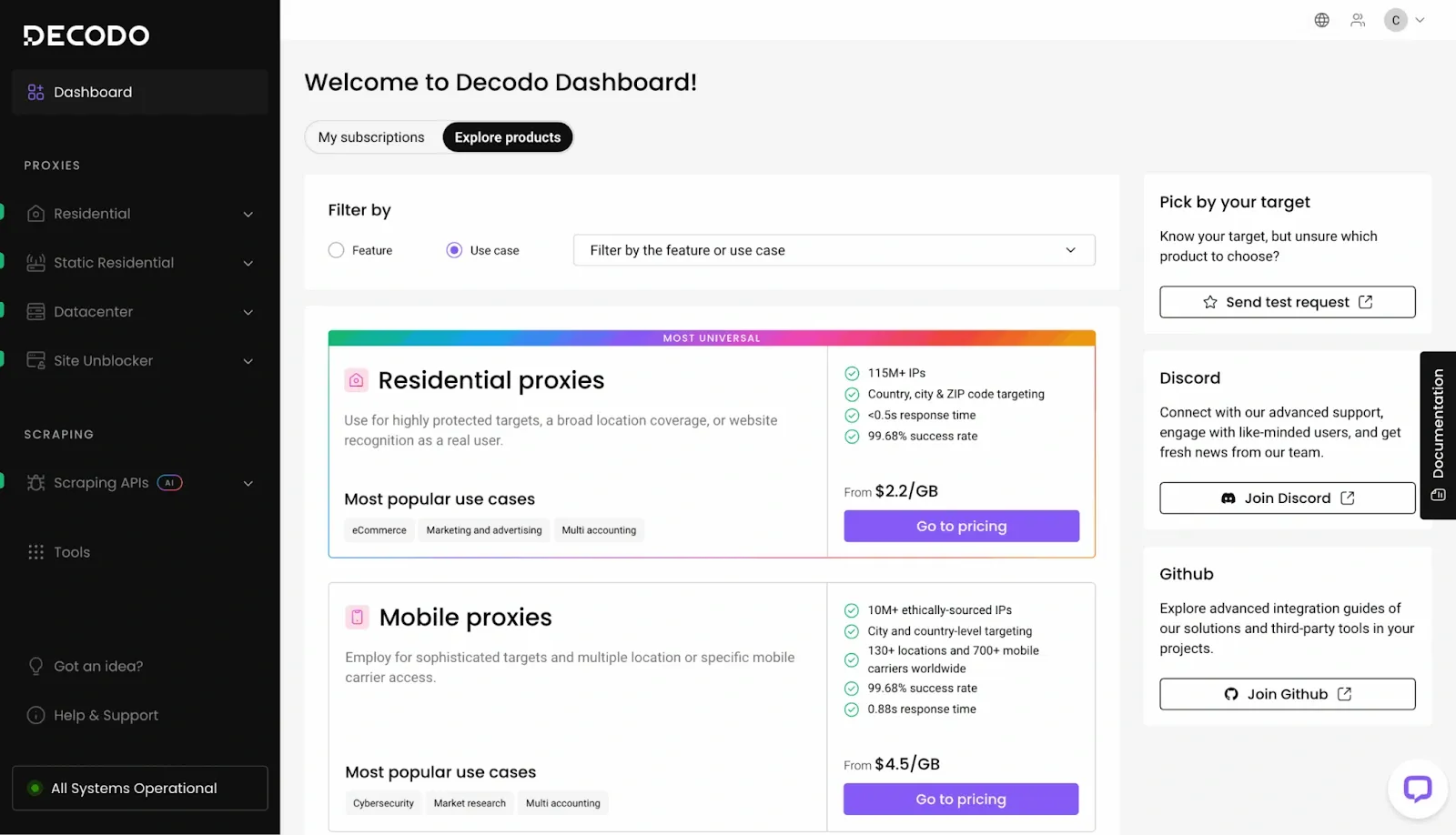Click the Decodo logo

[x=86, y=35]
